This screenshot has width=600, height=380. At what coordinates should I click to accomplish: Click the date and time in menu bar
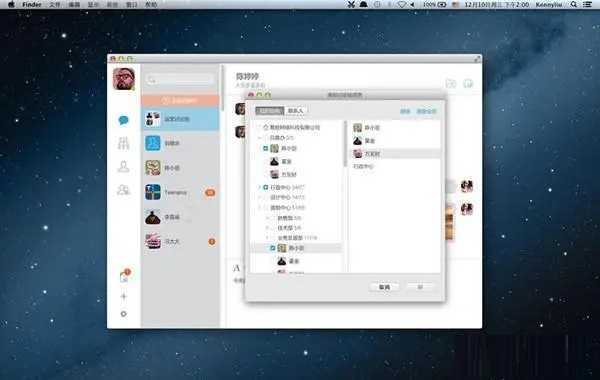(497, 5)
